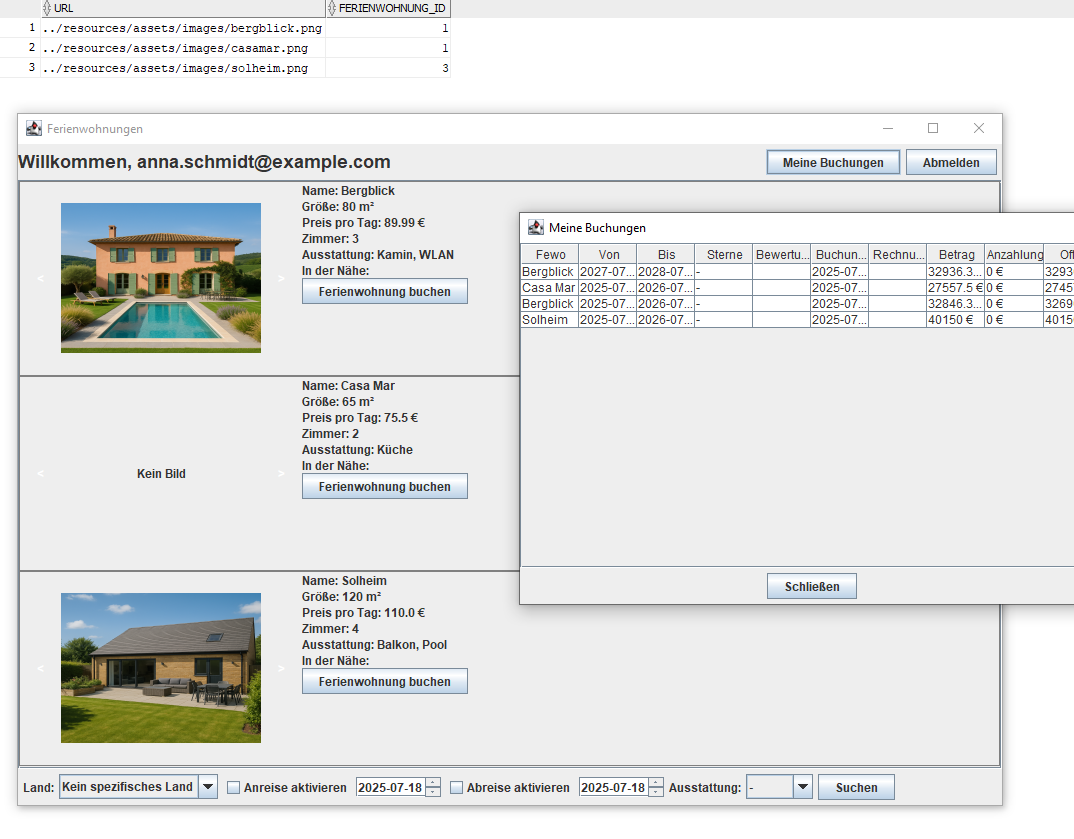This screenshot has height=839, width=1074.
Task: Click the Java icon in Meine Buchungen title bar
Action: tap(536, 228)
